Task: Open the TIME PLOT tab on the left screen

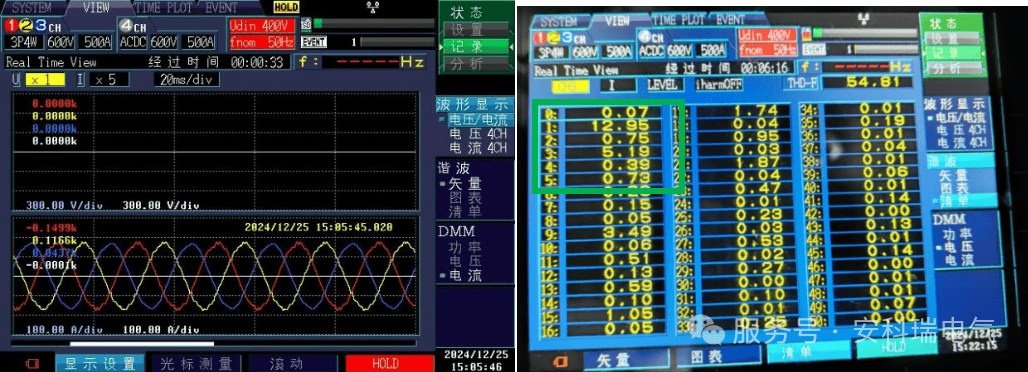Action: click(x=164, y=8)
